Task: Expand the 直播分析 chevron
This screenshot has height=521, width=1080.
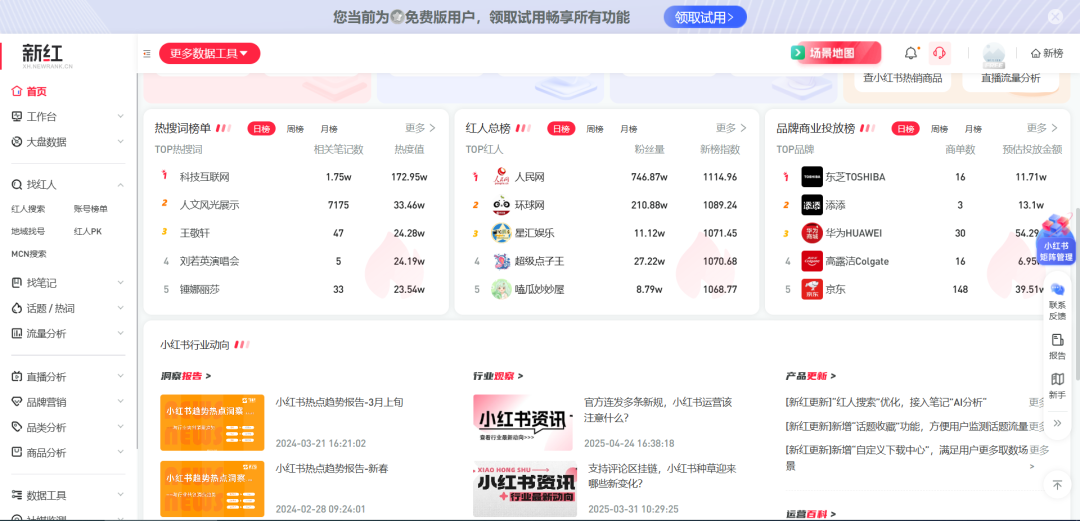Action: [x=121, y=377]
